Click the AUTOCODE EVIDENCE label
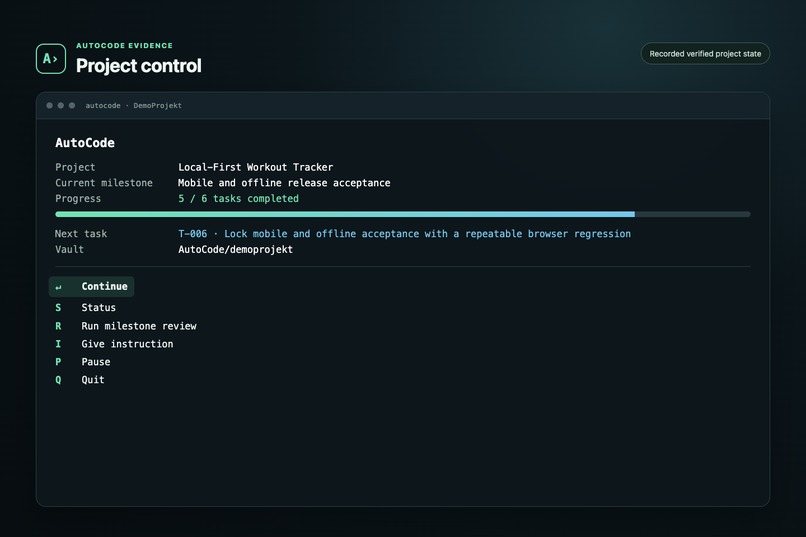 [x=124, y=46]
